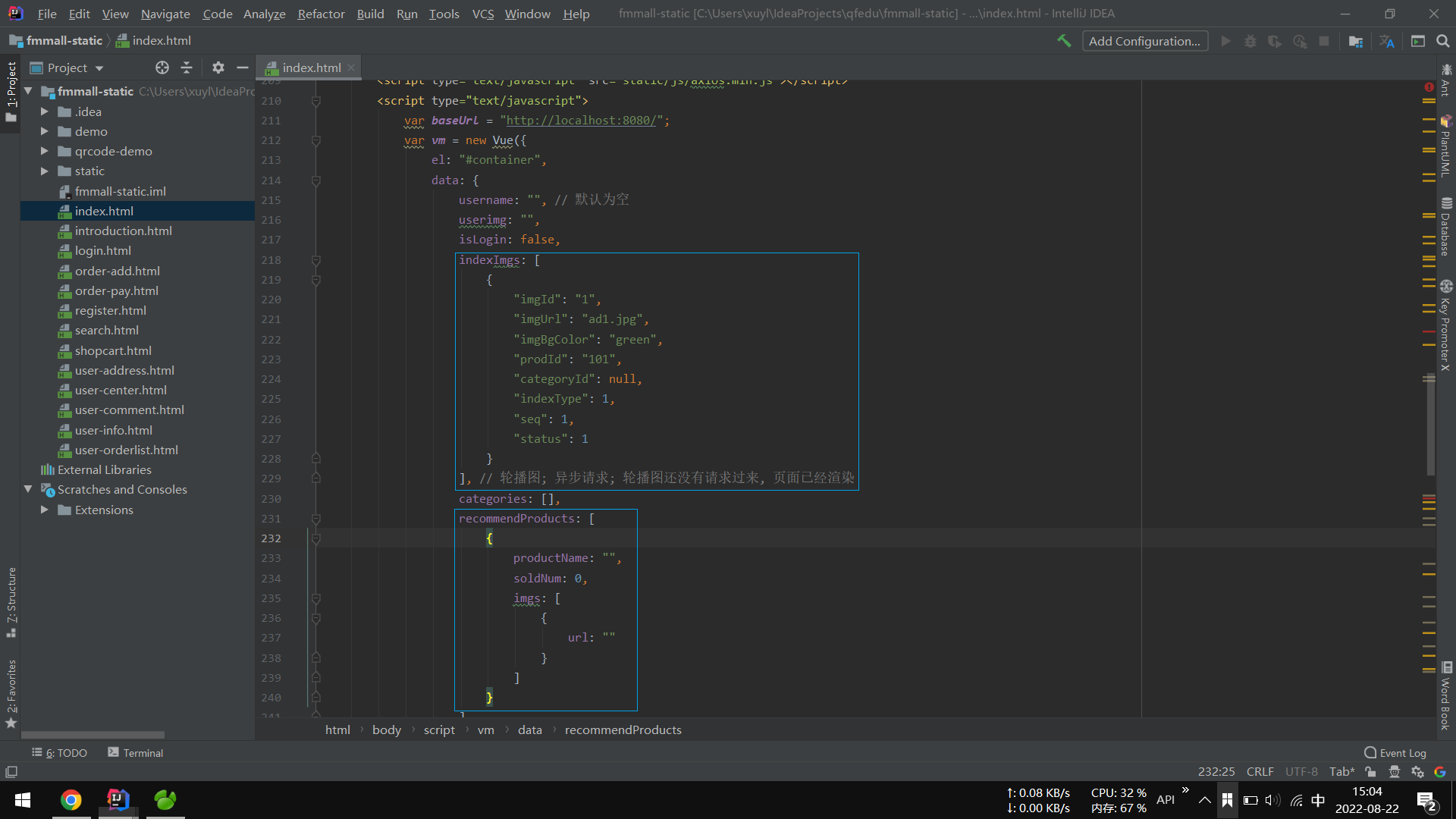Expand the qrcode-demo folder
The width and height of the screenshot is (1456, 819).
pos(45,151)
